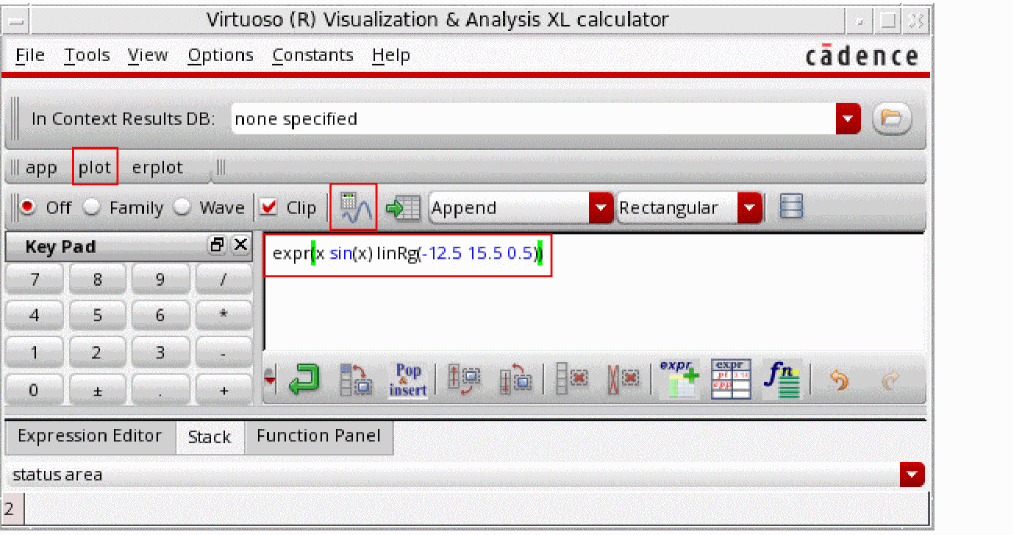Click keypad button 5
The width and height of the screenshot is (1013, 535).
tap(98, 315)
